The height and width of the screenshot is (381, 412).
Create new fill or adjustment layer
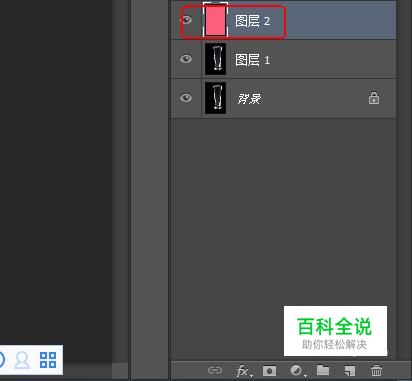pos(297,370)
